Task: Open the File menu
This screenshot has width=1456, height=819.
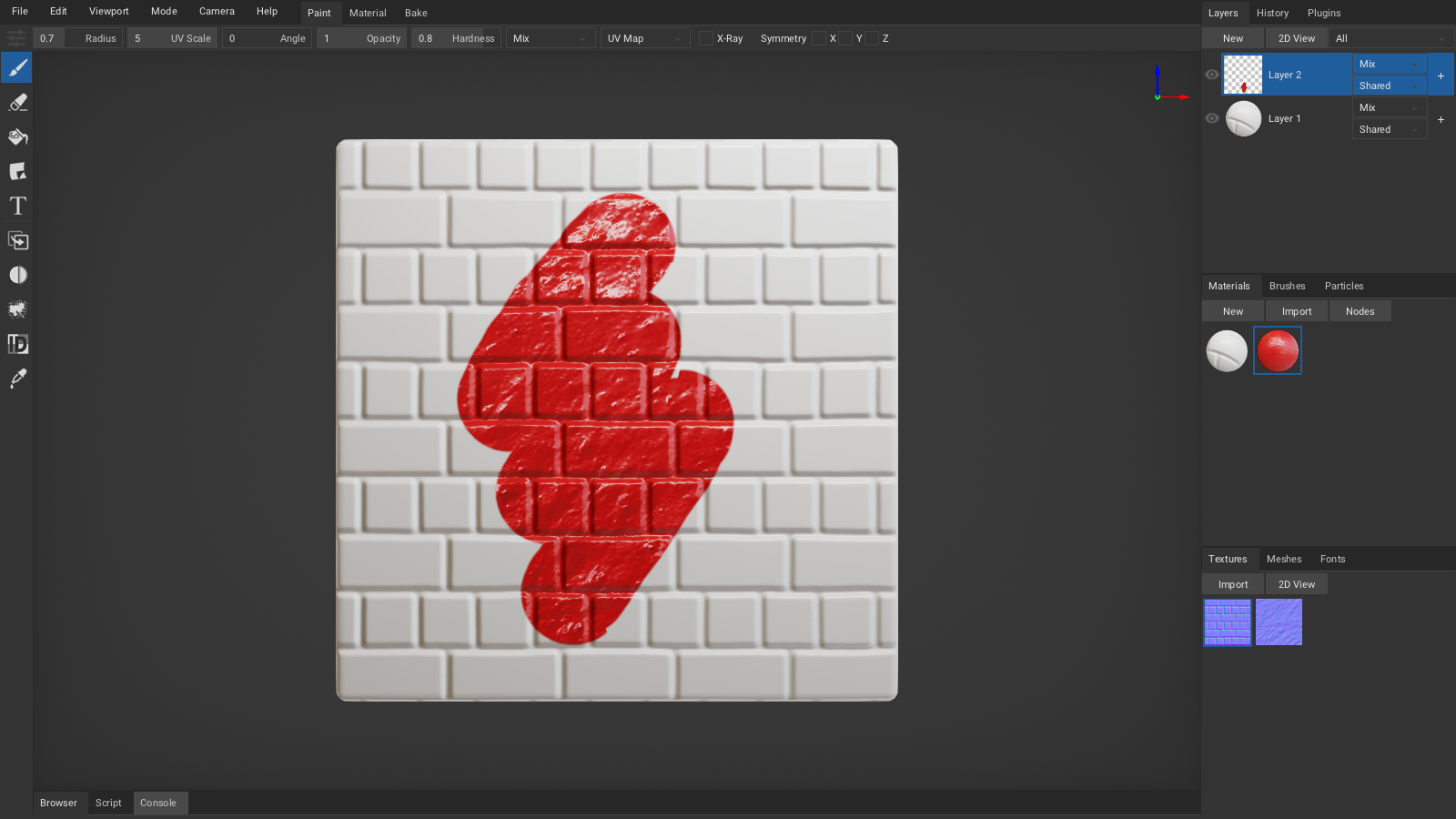Action: tap(20, 11)
